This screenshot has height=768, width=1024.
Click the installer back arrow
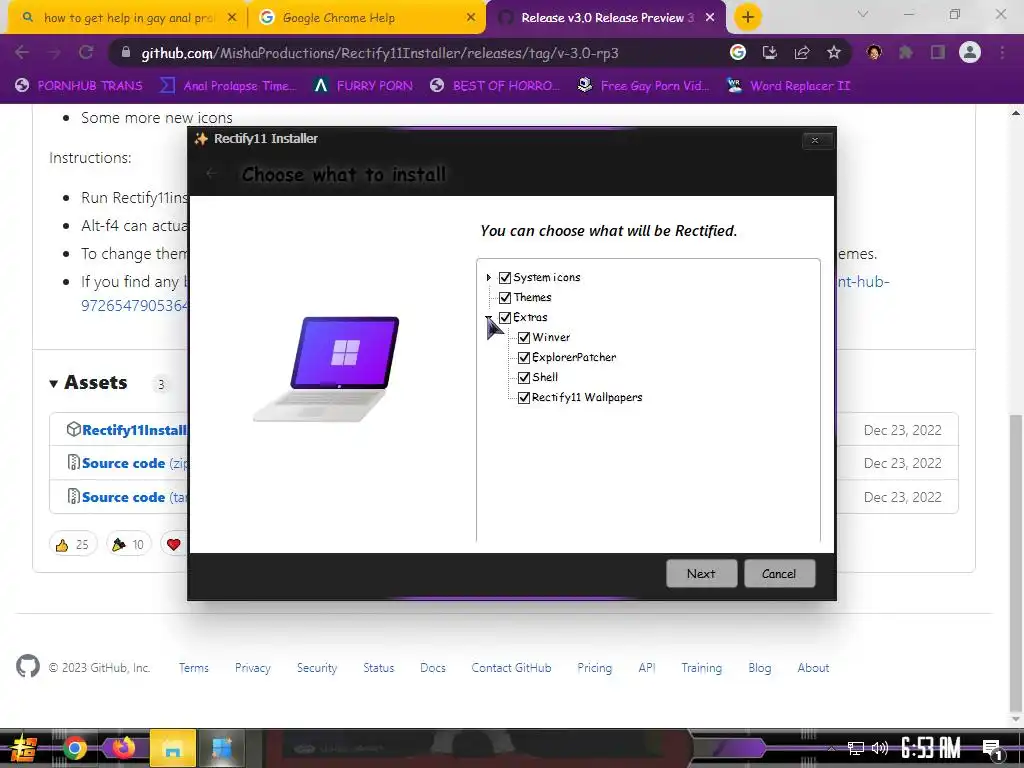[x=211, y=173]
